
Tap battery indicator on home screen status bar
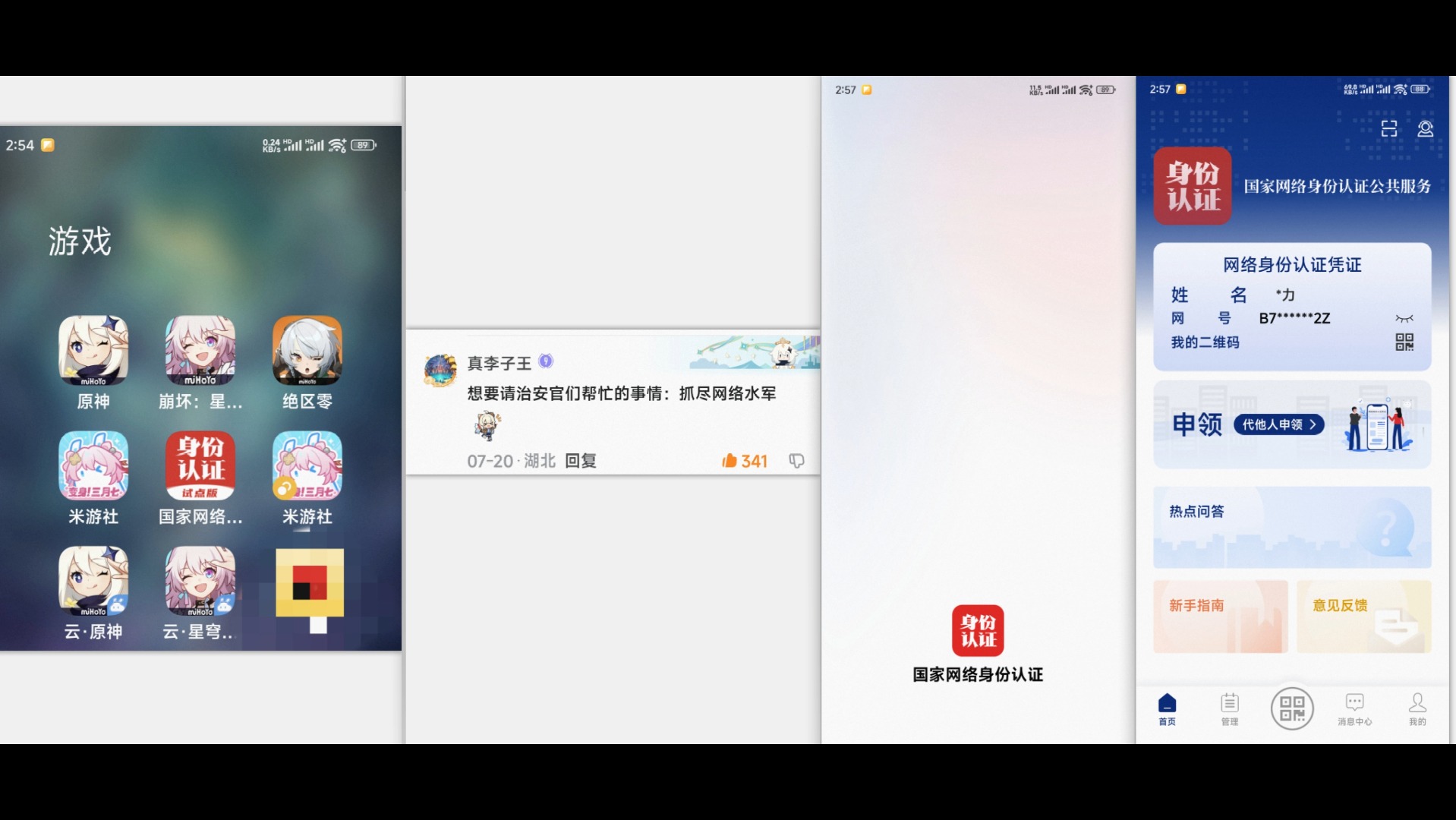click(x=364, y=145)
